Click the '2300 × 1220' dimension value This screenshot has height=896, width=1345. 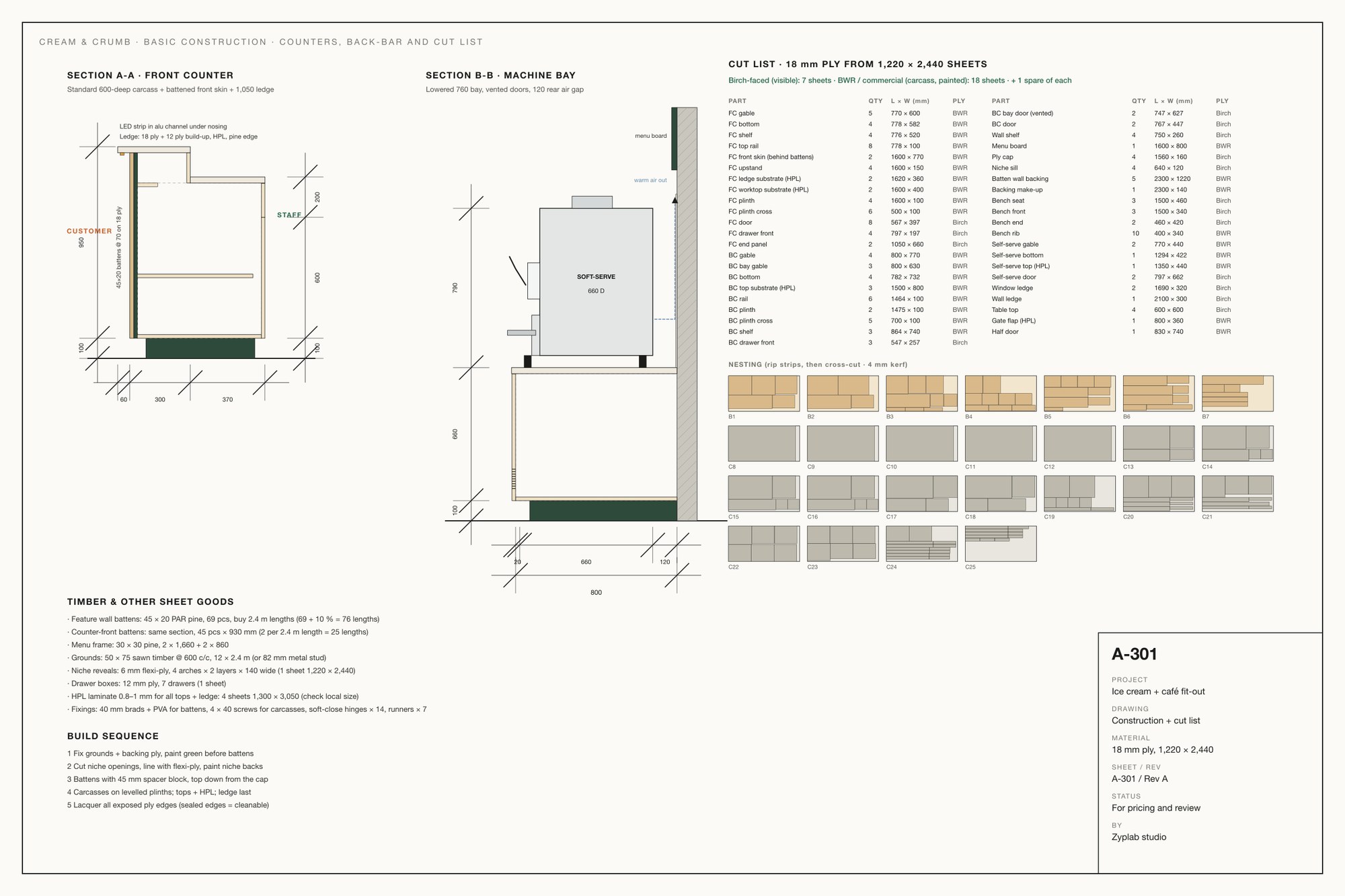(x=1172, y=179)
